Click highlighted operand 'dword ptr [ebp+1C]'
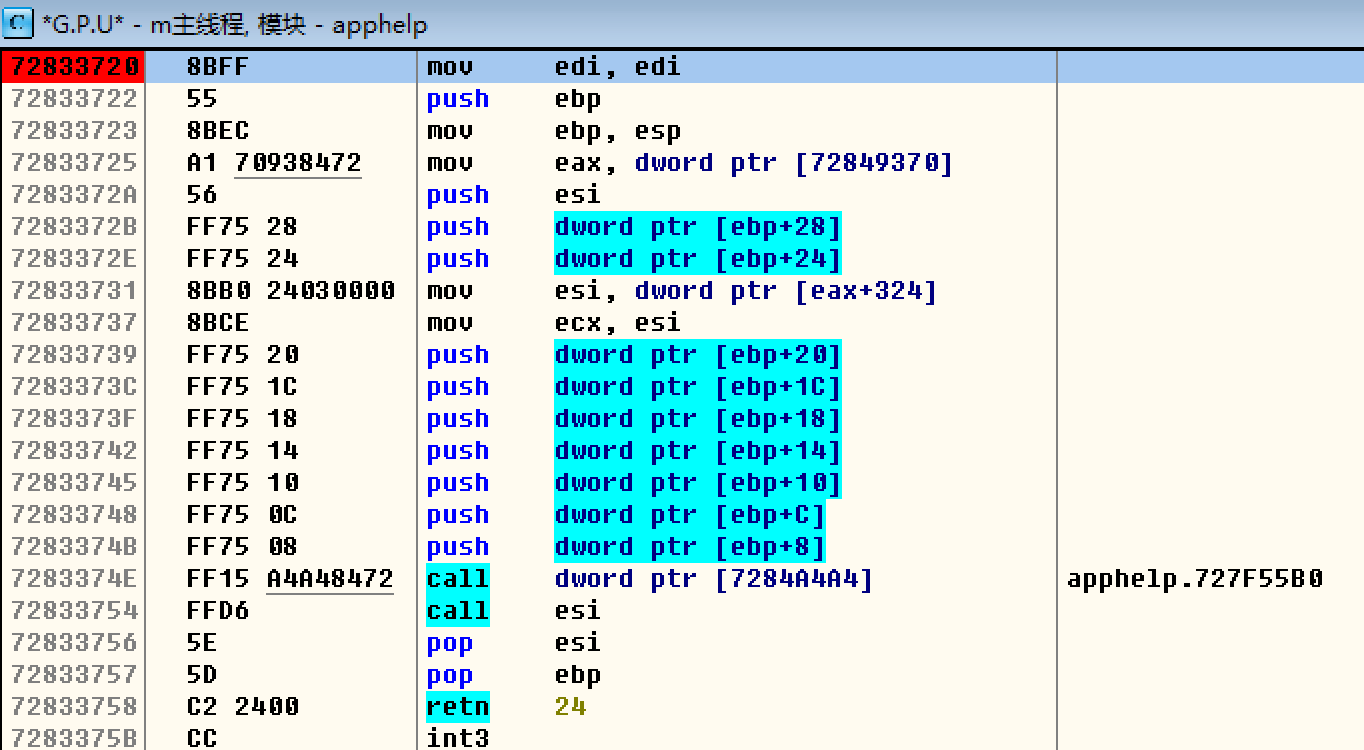 (697, 387)
